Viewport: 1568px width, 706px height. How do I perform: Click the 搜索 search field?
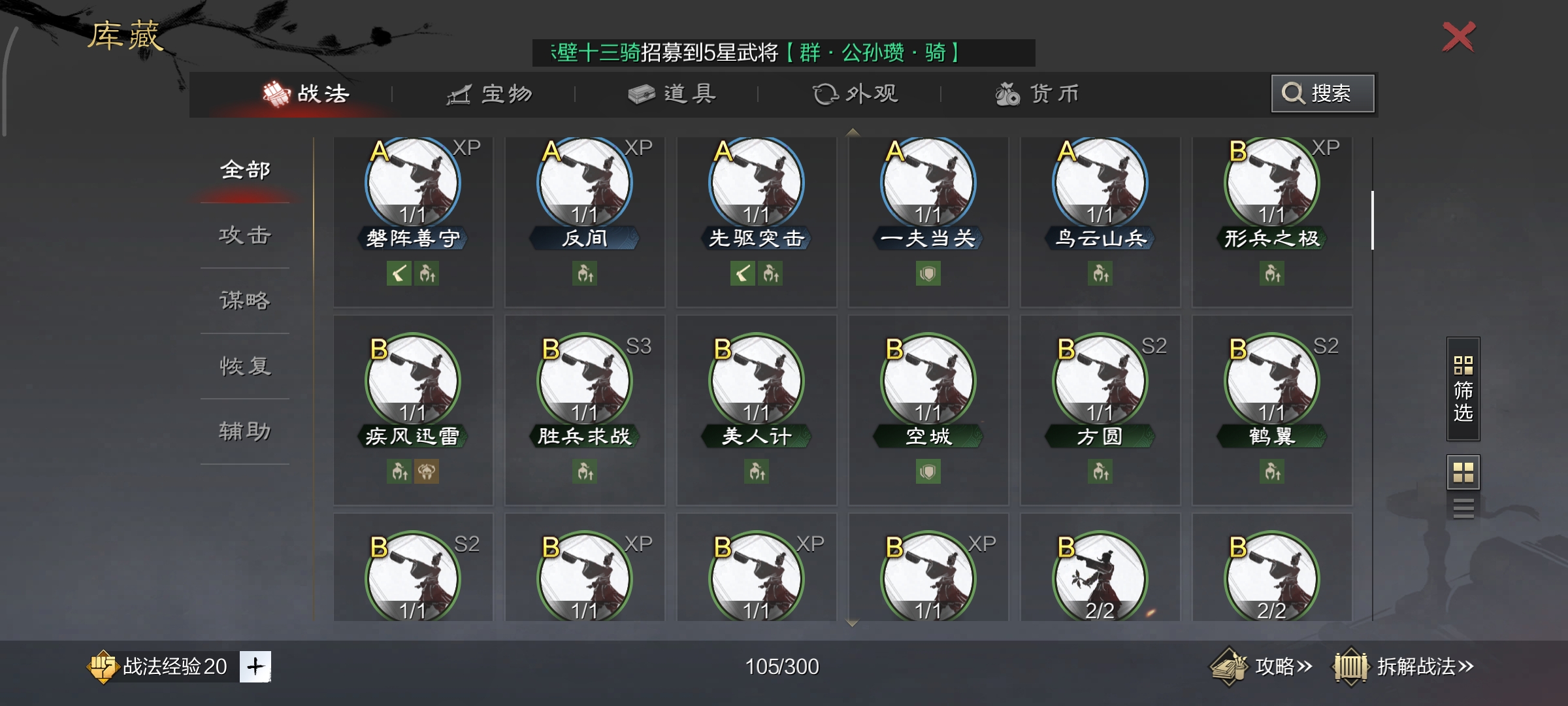tap(1323, 93)
